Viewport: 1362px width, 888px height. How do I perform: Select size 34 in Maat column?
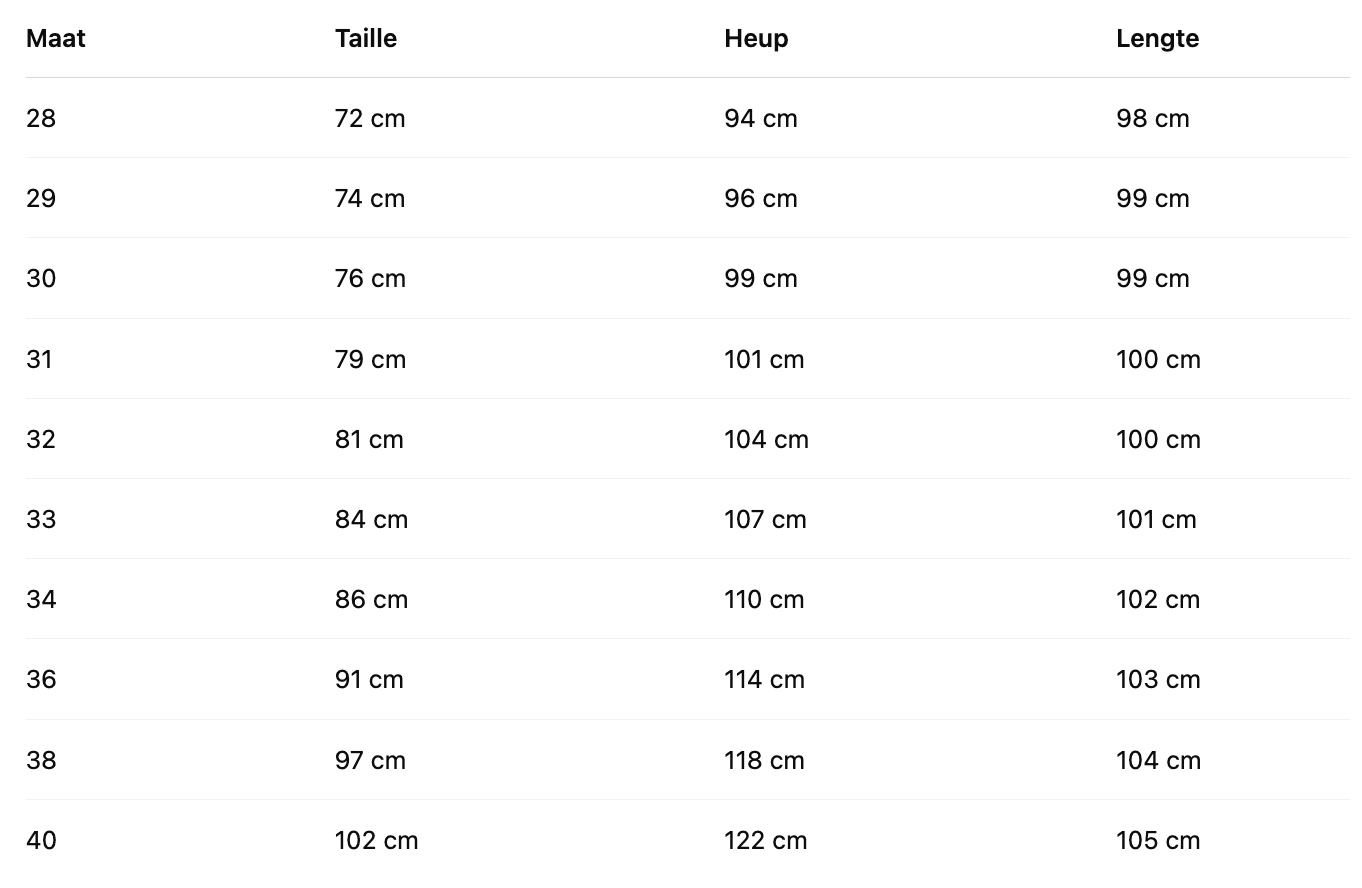(41, 600)
